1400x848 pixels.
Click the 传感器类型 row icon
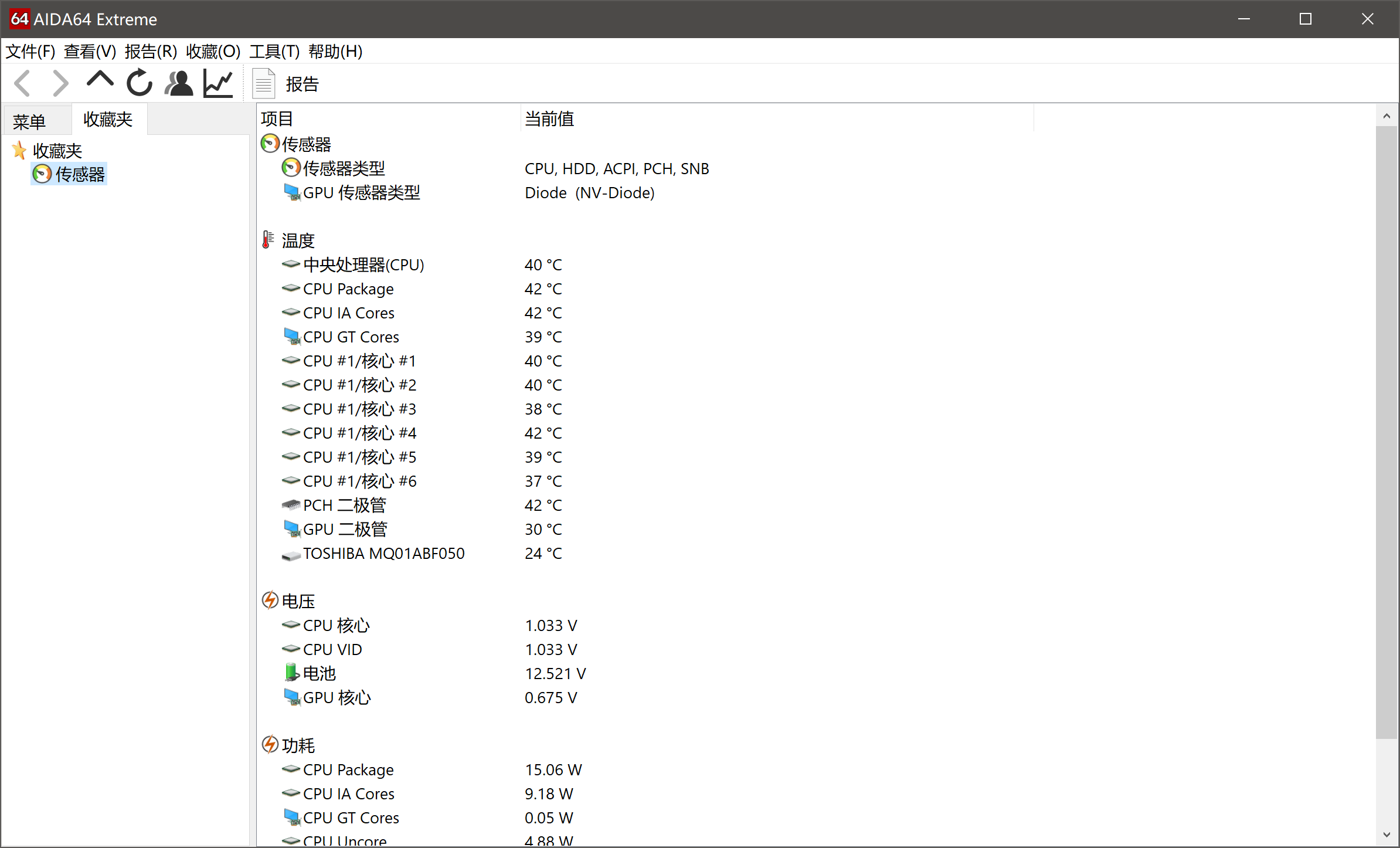coord(291,168)
